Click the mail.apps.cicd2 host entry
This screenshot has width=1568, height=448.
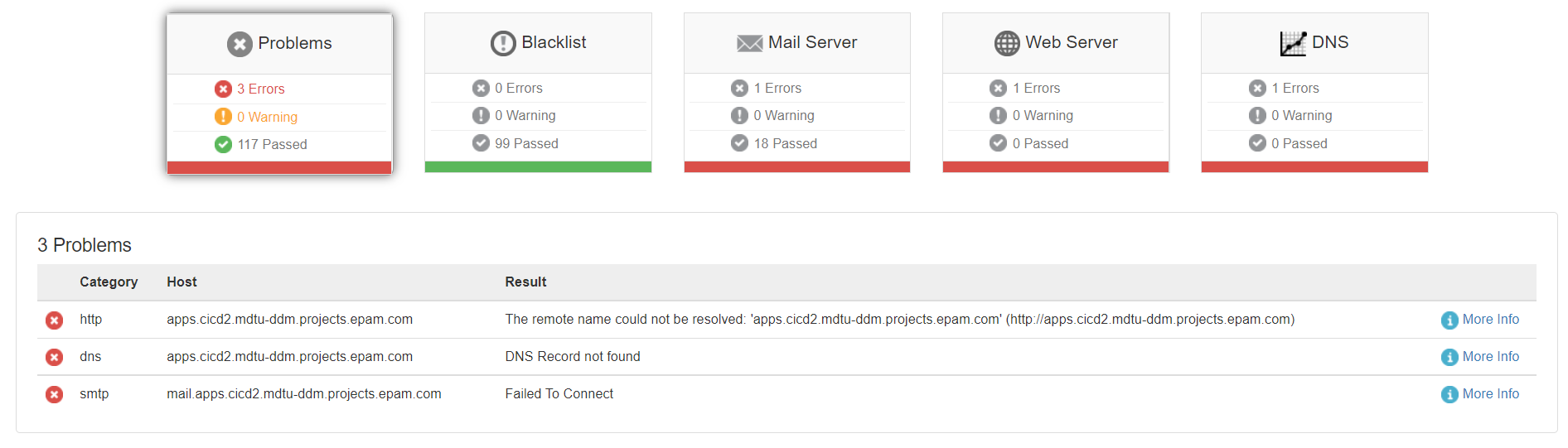click(x=304, y=394)
